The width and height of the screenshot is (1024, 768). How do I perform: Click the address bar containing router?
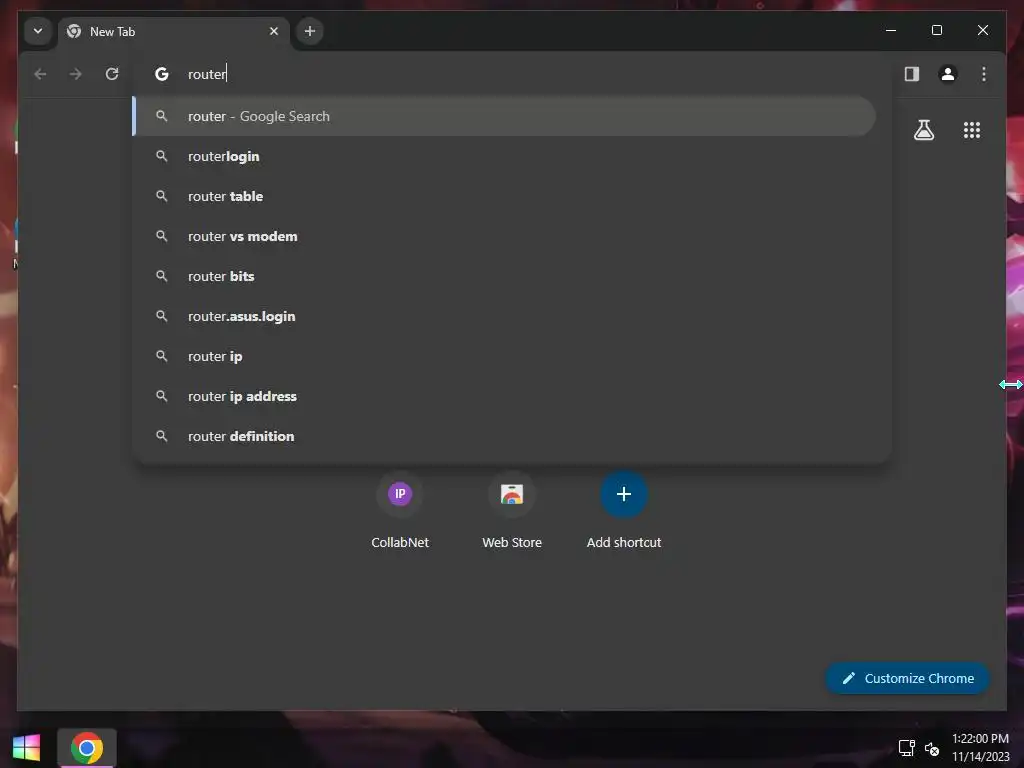(512, 74)
